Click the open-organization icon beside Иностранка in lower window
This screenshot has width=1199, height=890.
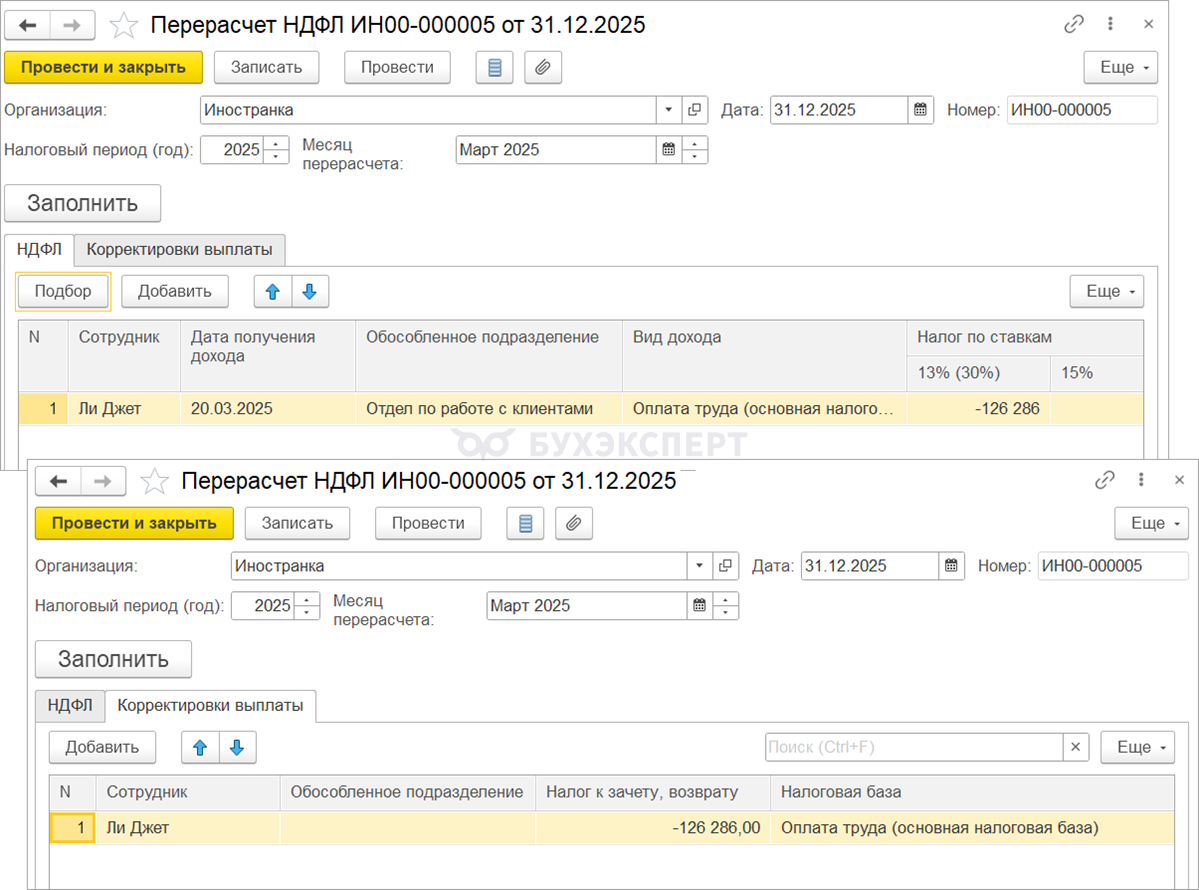(x=725, y=566)
